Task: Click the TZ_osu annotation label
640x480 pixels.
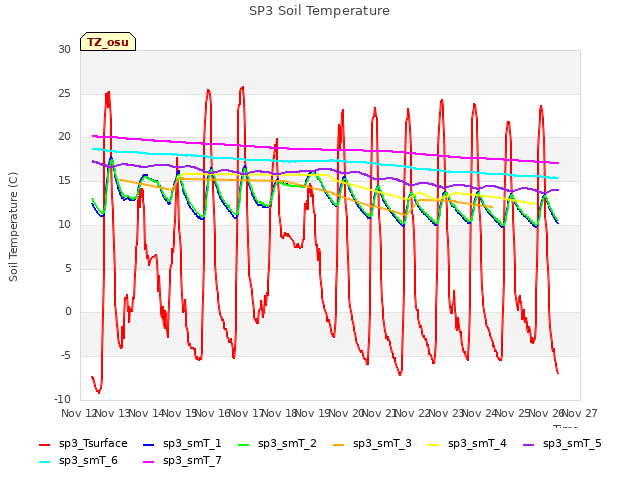Action: coord(108,42)
